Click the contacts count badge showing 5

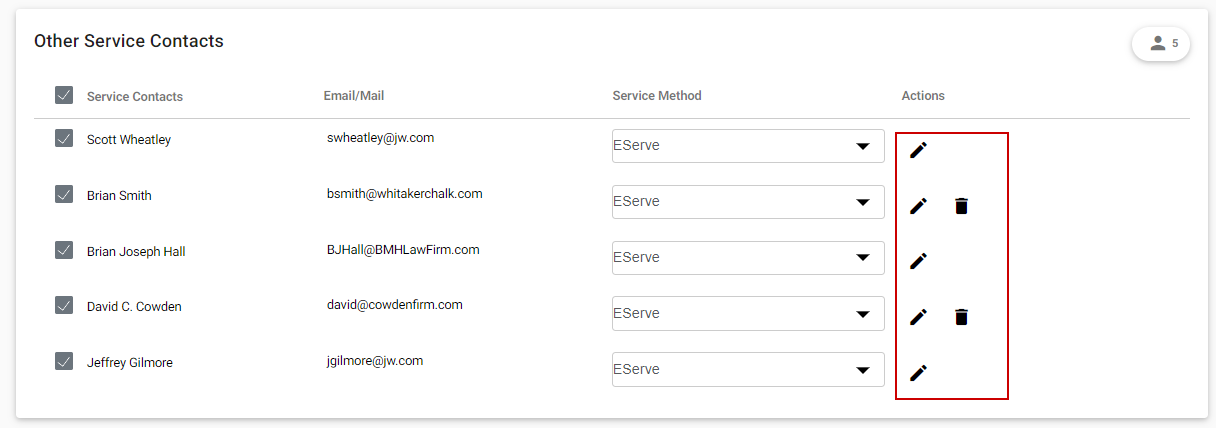pos(1161,44)
